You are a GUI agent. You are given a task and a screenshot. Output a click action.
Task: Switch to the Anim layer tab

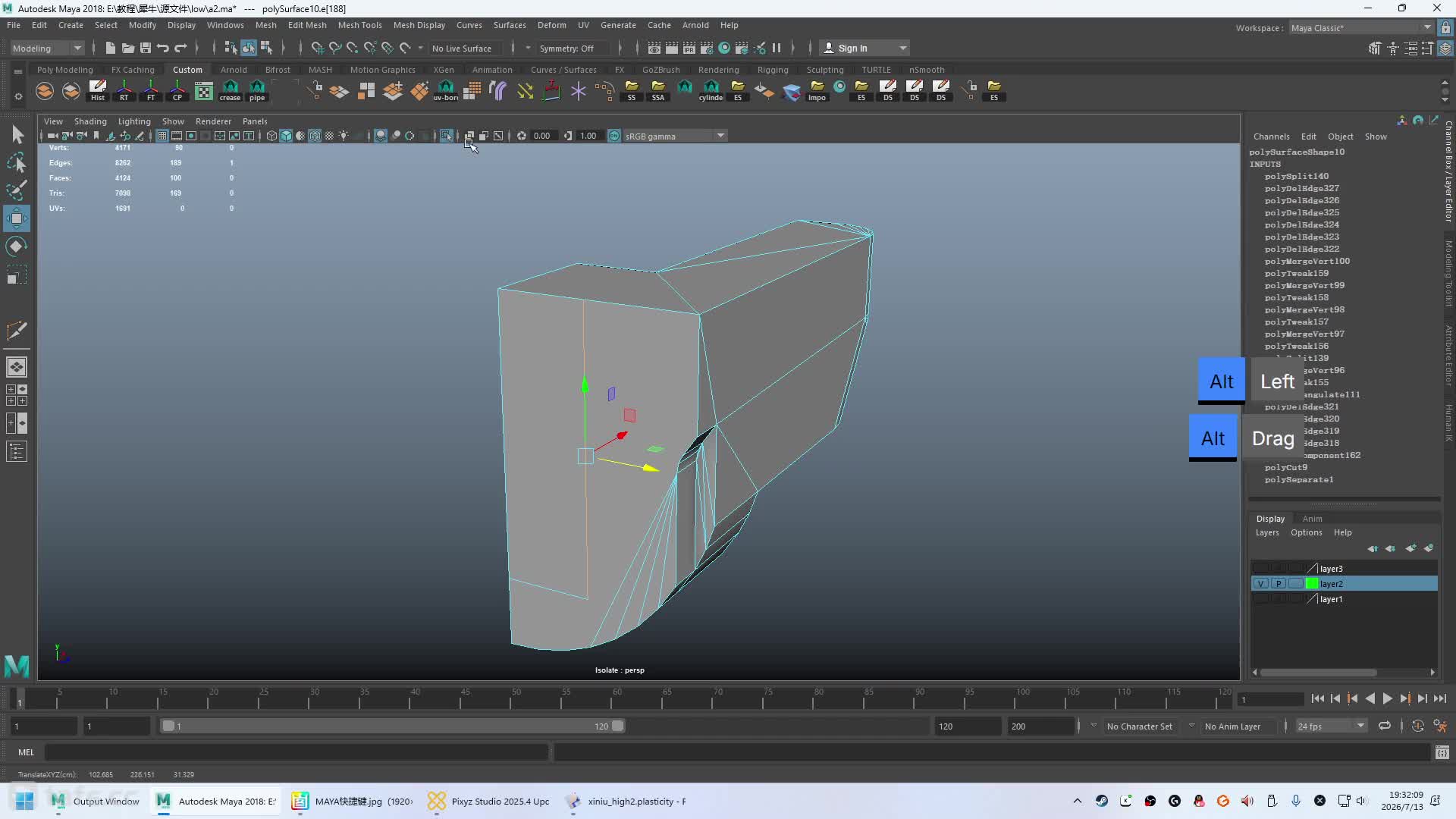(1312, 519)
